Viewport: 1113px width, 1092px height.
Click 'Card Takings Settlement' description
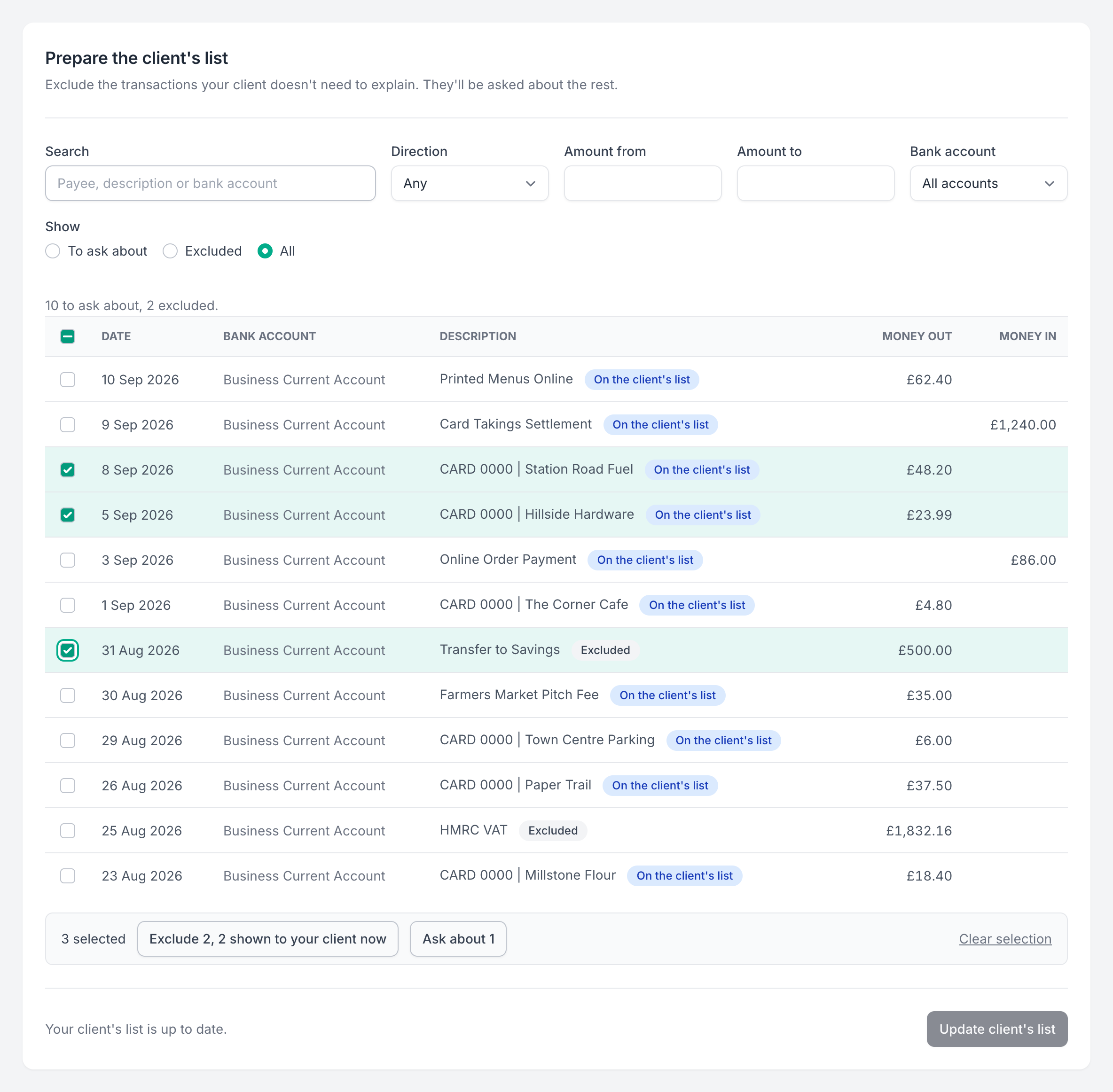tap(515, 424)
